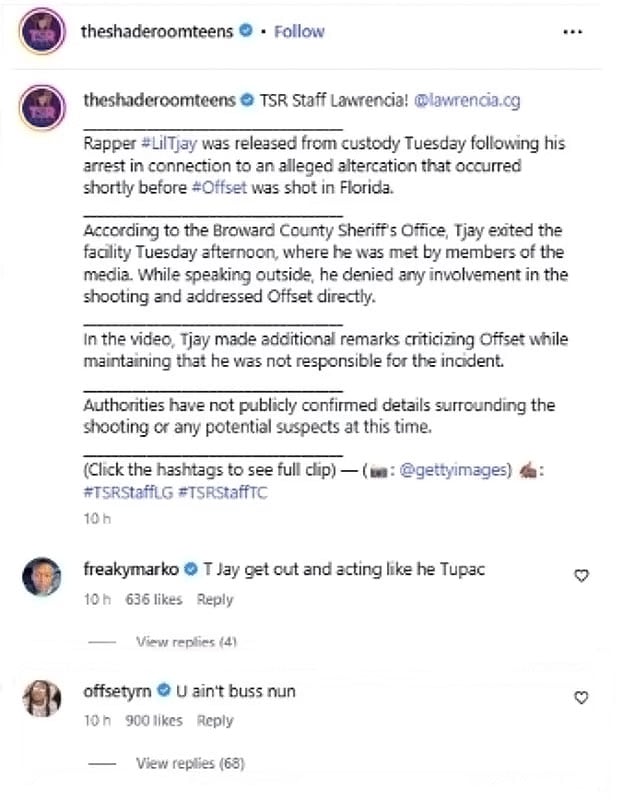This screenshot has height=800, width=634.
Task: Open the post options menu via three dots
Action: (573, 31)
